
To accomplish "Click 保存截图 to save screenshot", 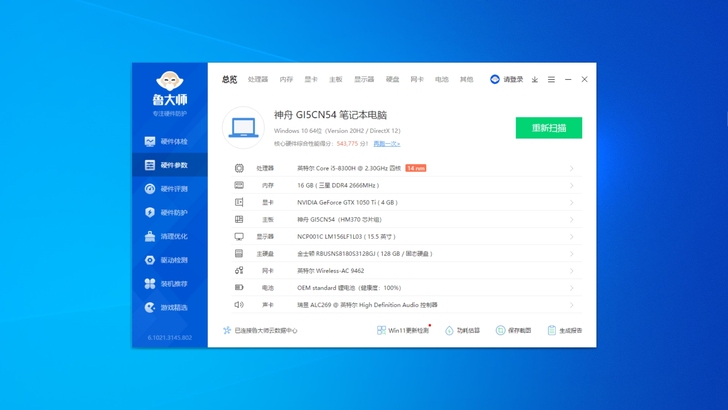I will [x=514, y=330].
